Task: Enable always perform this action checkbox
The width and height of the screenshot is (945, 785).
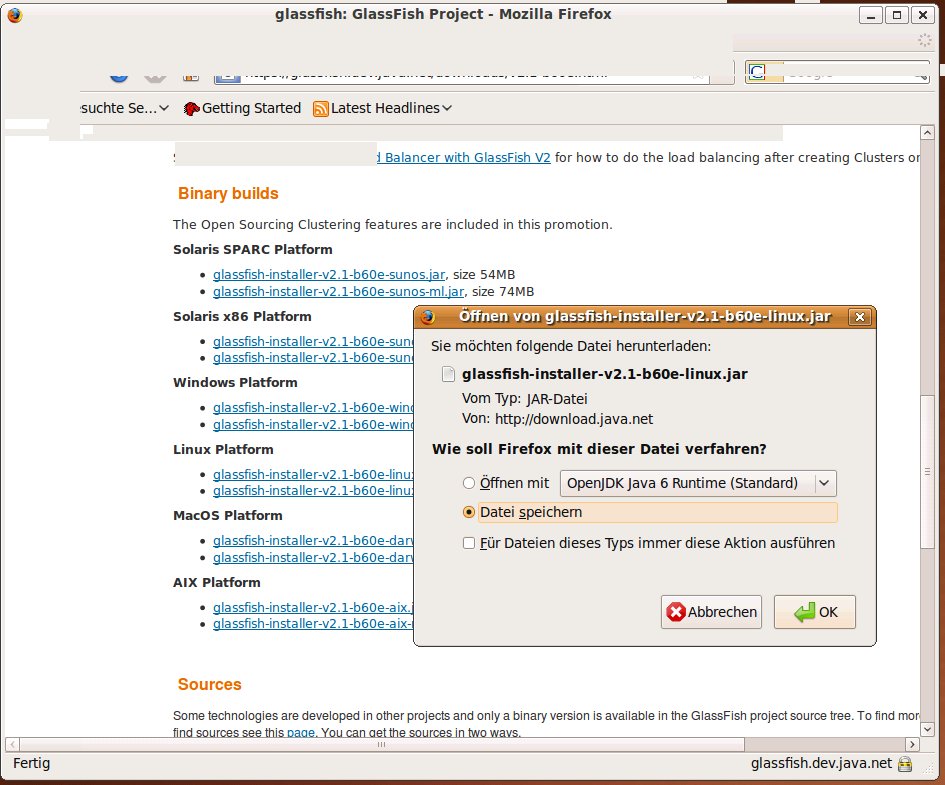Action: pos(469,543)
